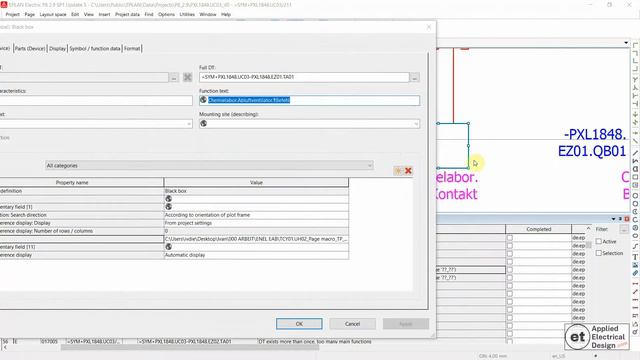Open the Page menu
The image size is (640, 360).
coord(29,14)
